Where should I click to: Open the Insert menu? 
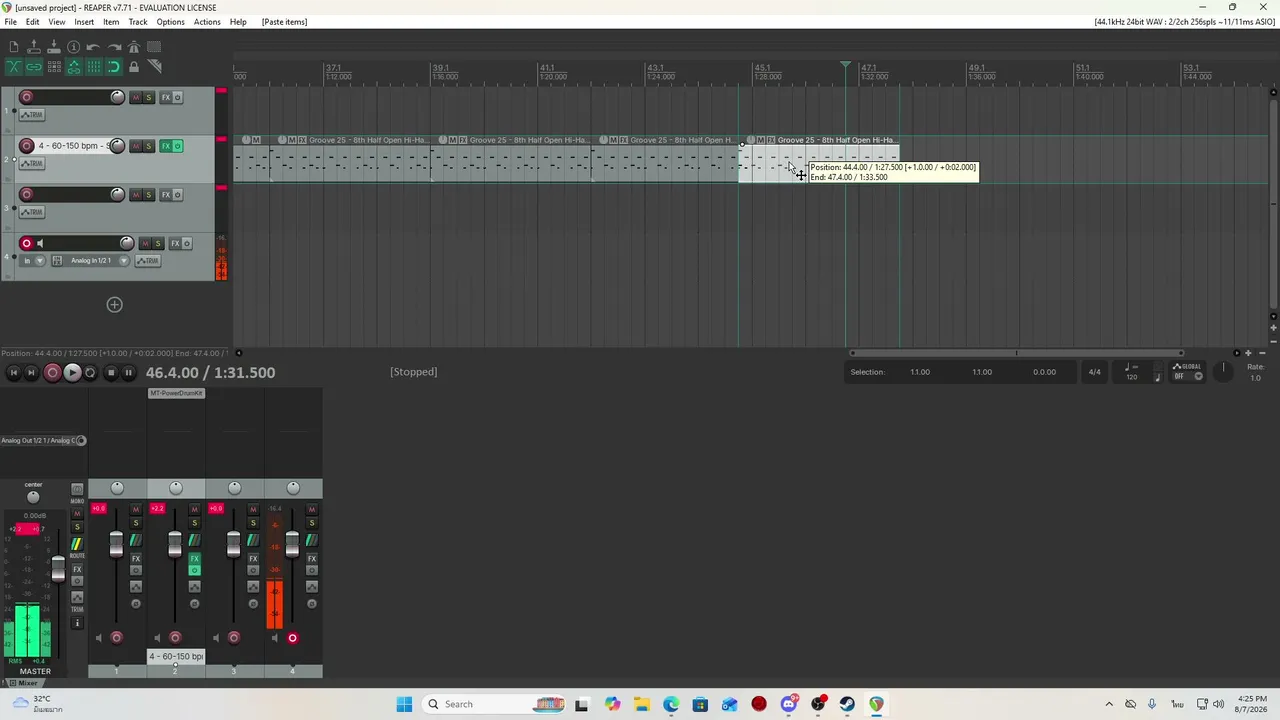point(84,22)
